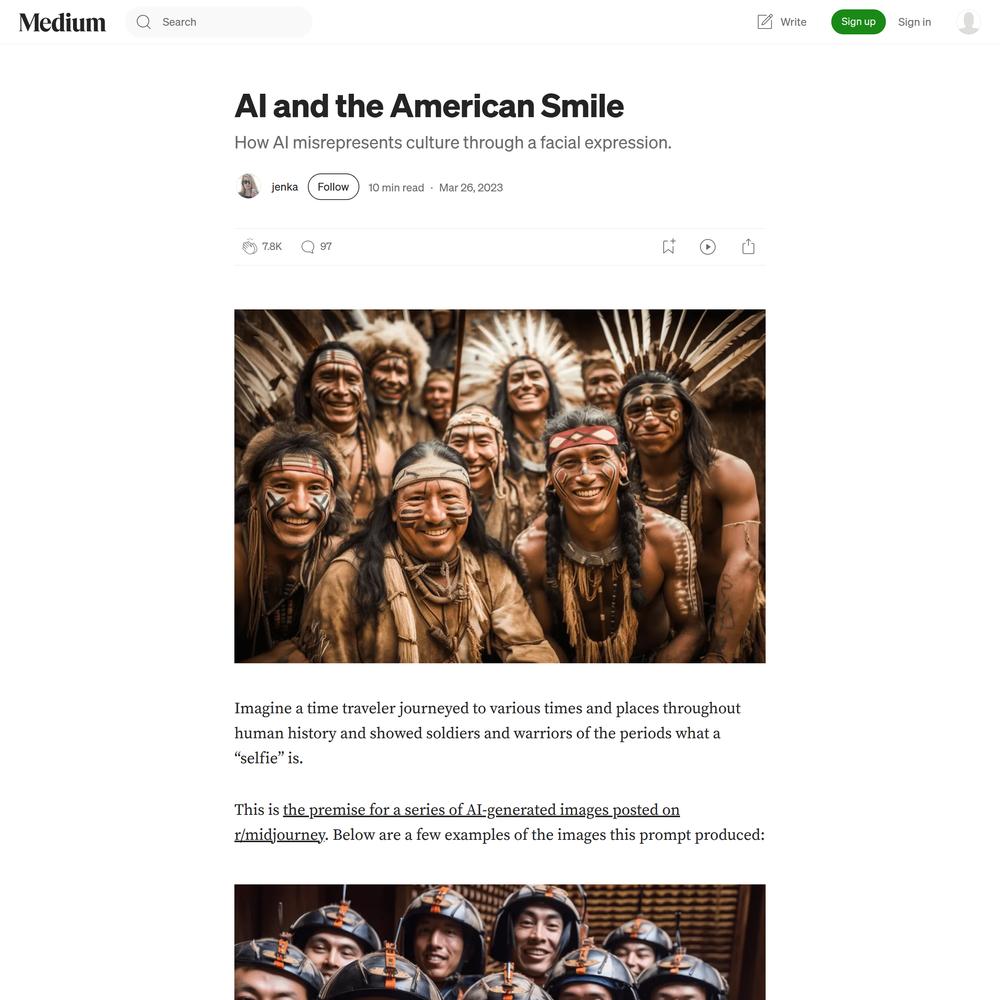Click the warriors selfie header image
Viewport: 1000px width, 1000px height.
coord(499,486)
